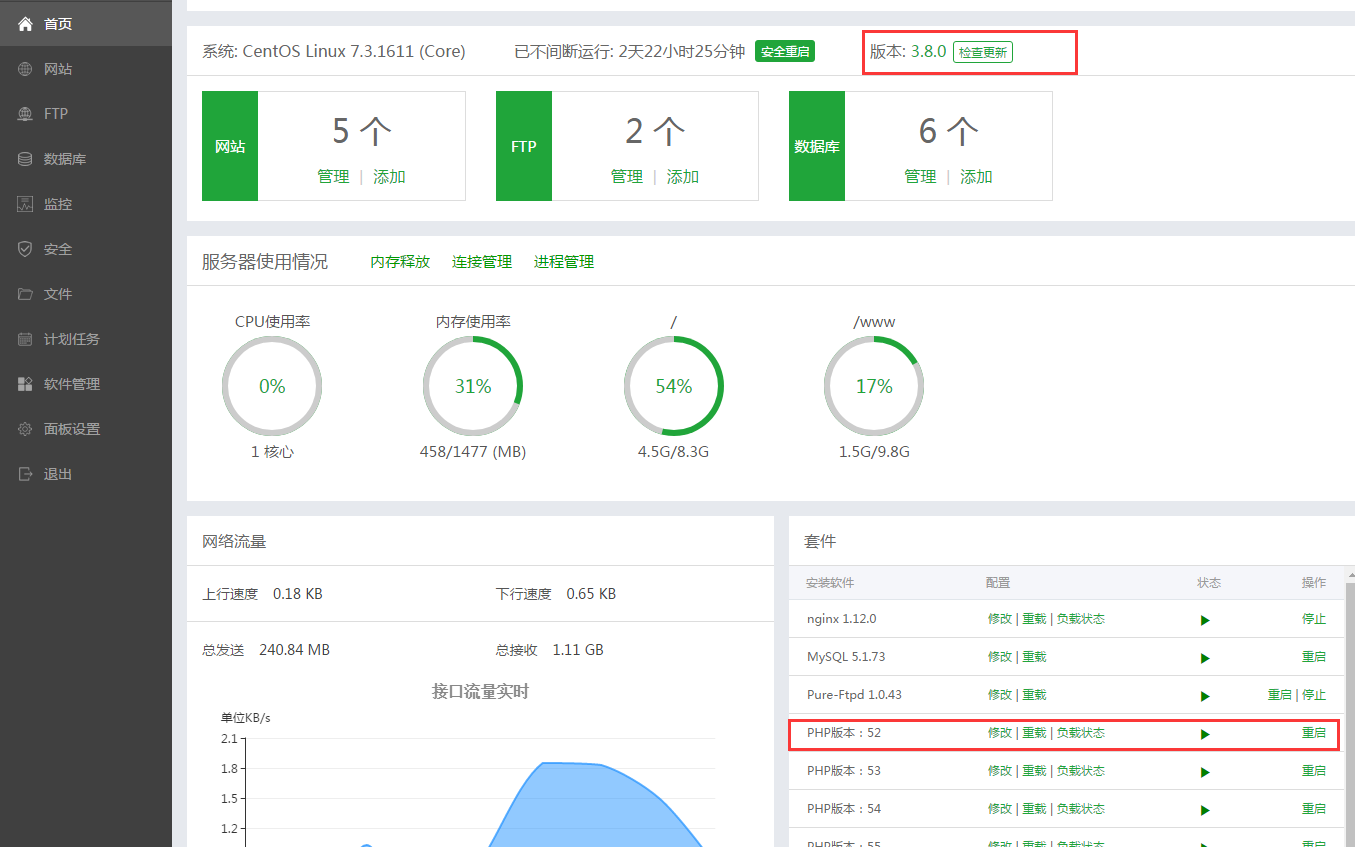Click 重载 for nginx 1.12.0
The width and height of the screenshot is (1355, 847).
(1034, 619)
